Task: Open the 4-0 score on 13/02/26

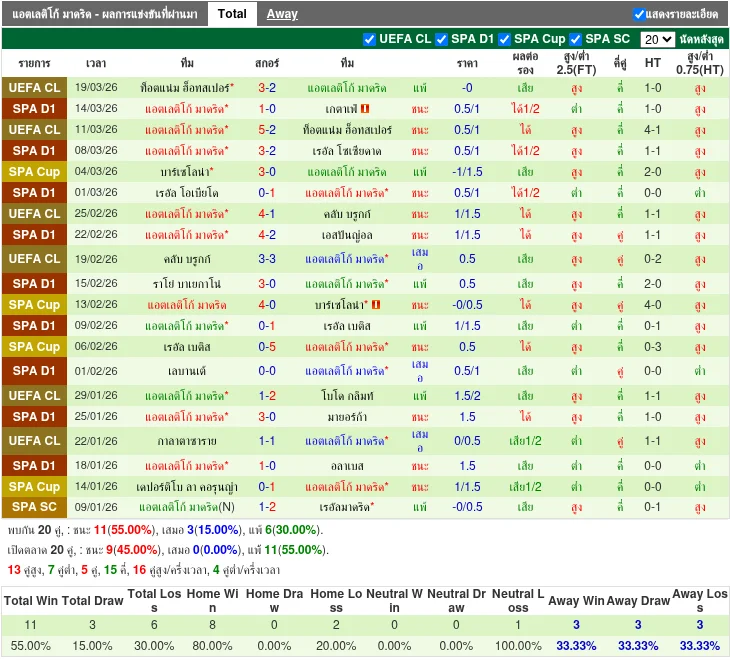Action: [267, 305]
